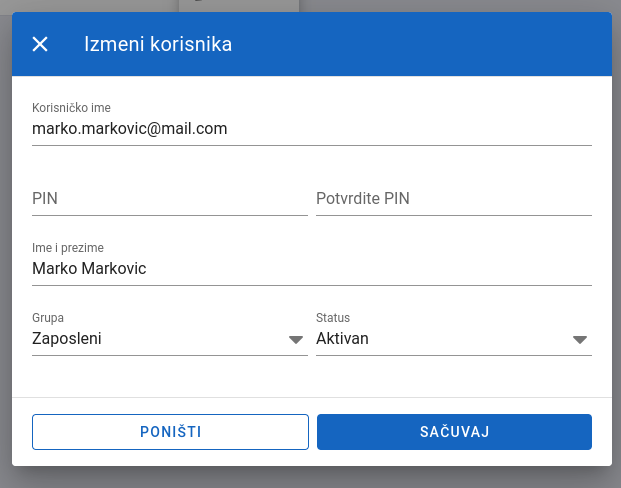The width and height of the screenshot is (621, 488).
Task: Click the Korisničko ime label
Action: coord(71,108)
